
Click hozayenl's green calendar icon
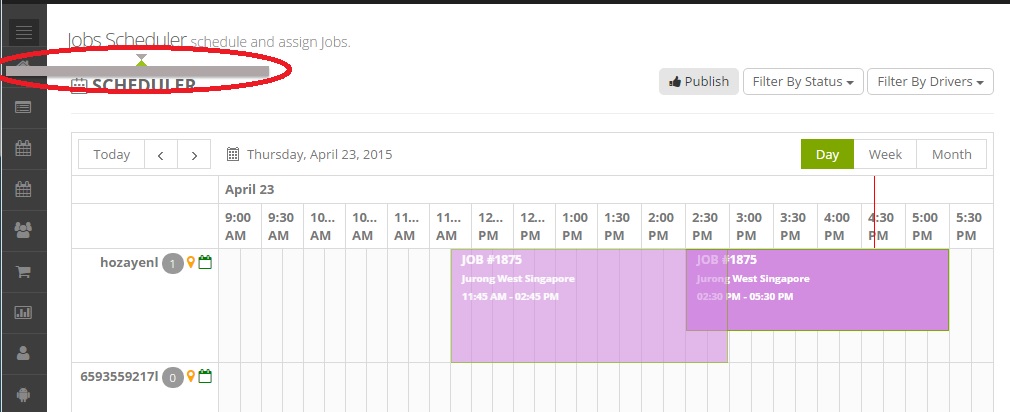[x=205, y=263]
